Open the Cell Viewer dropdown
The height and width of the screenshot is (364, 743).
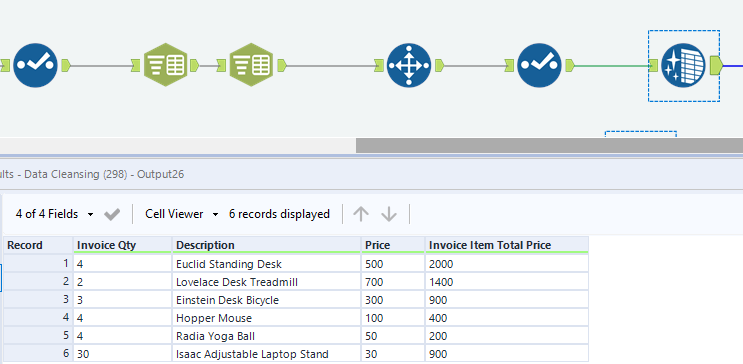point(182,214)
